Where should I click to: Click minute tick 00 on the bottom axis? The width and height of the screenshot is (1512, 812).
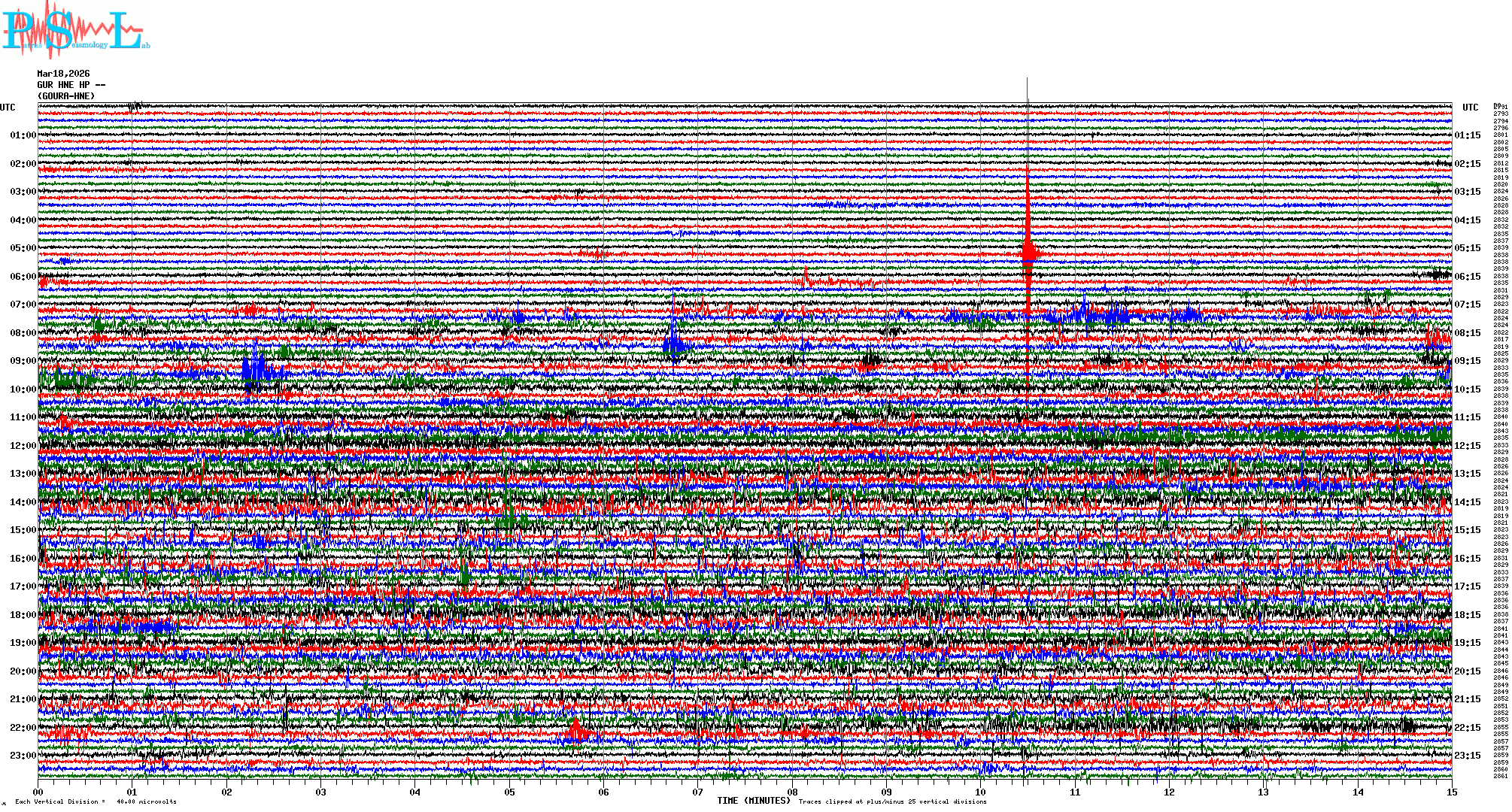coord(38,792)
